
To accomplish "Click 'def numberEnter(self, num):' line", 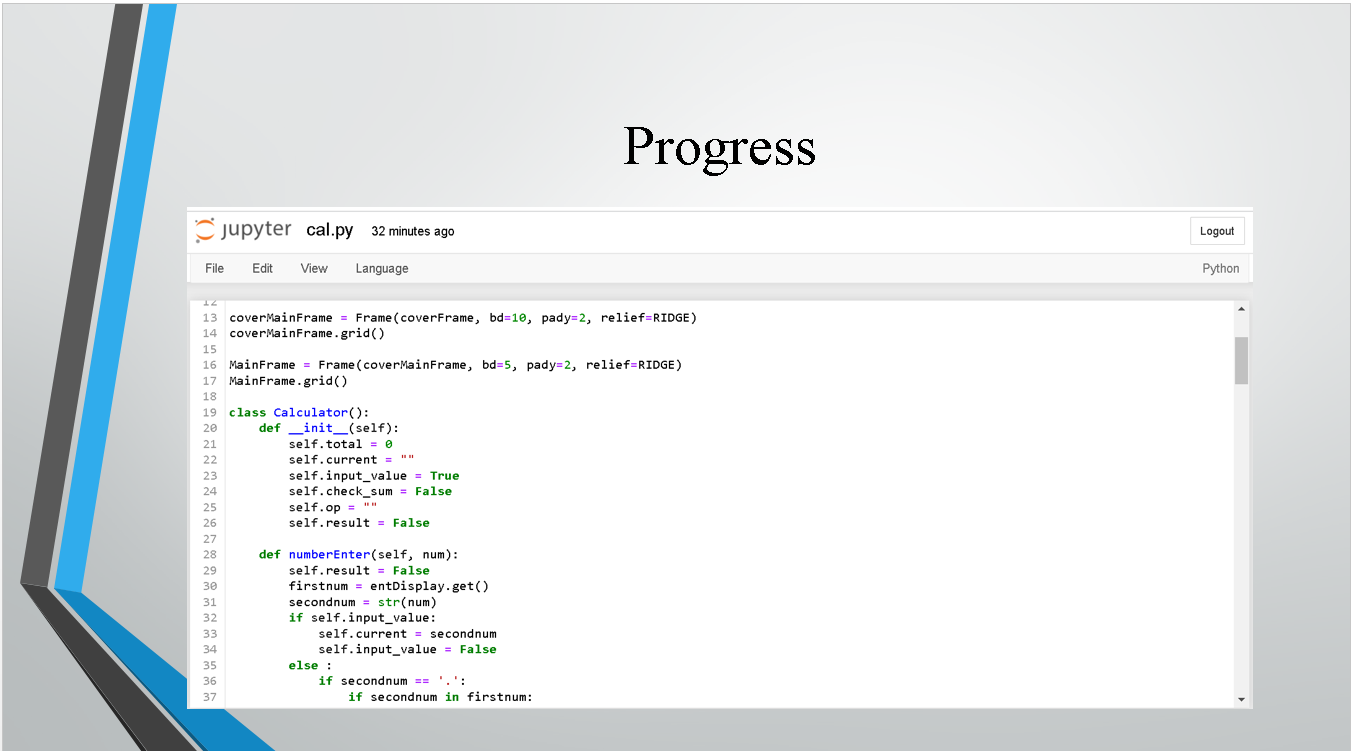I will 359,554.
